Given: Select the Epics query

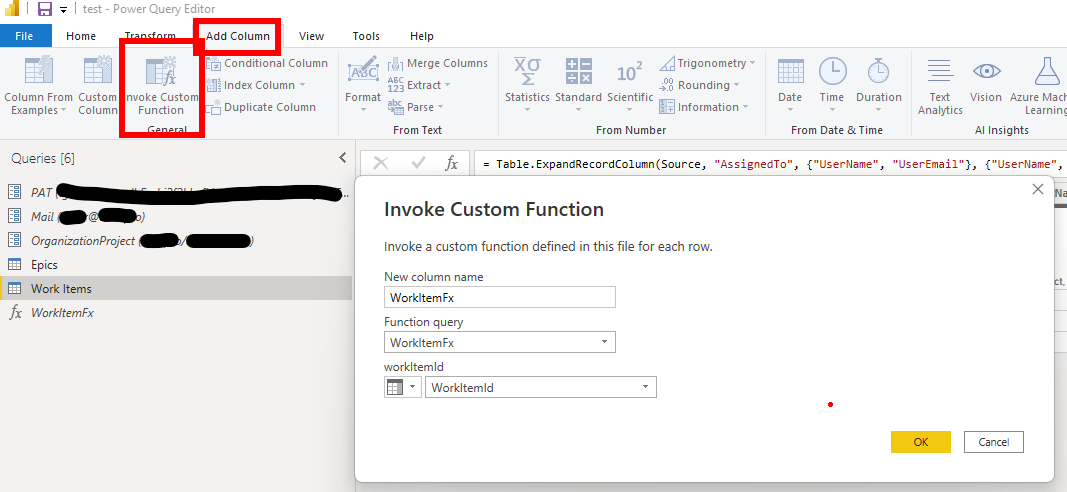Looking at the screenshot, I should coord(176,265).
